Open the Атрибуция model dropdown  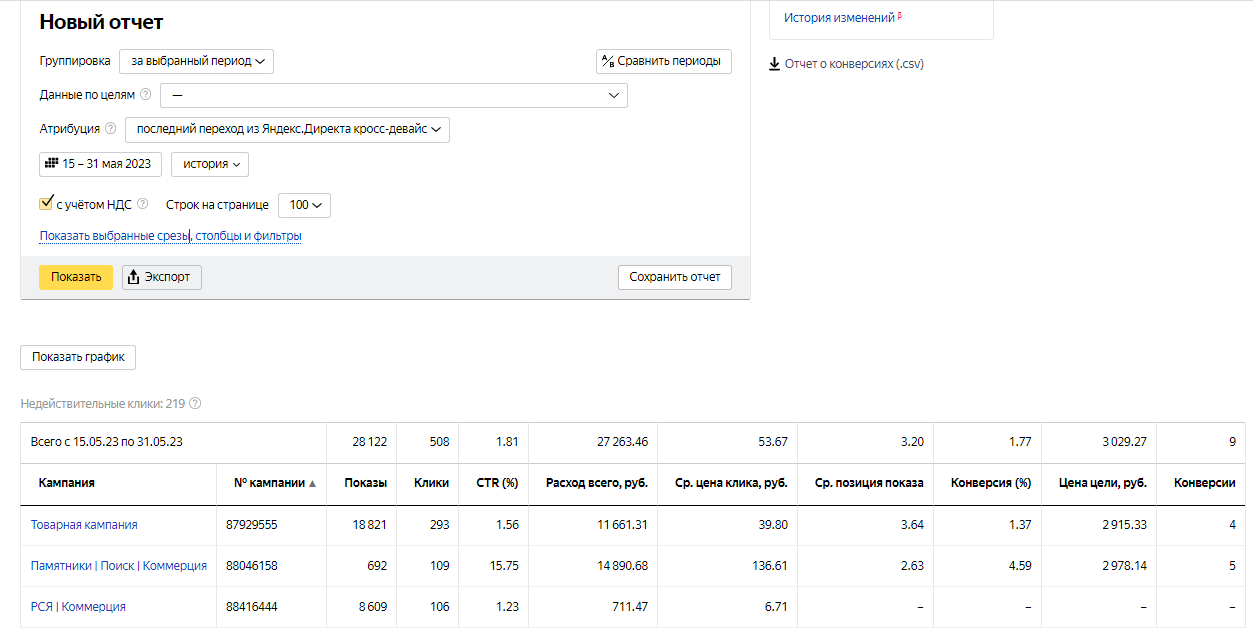[287, 129]
